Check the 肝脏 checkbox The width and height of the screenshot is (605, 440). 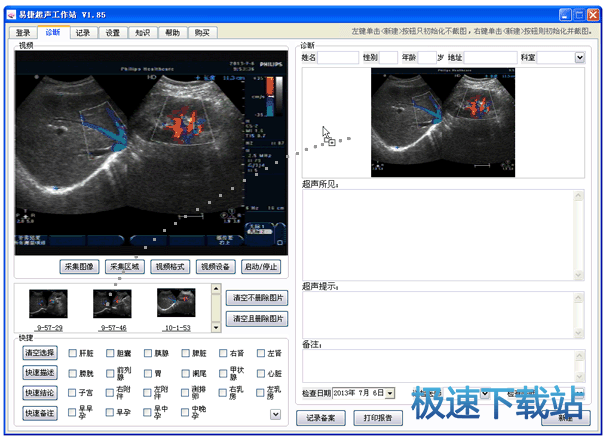[x=72, y=353]
